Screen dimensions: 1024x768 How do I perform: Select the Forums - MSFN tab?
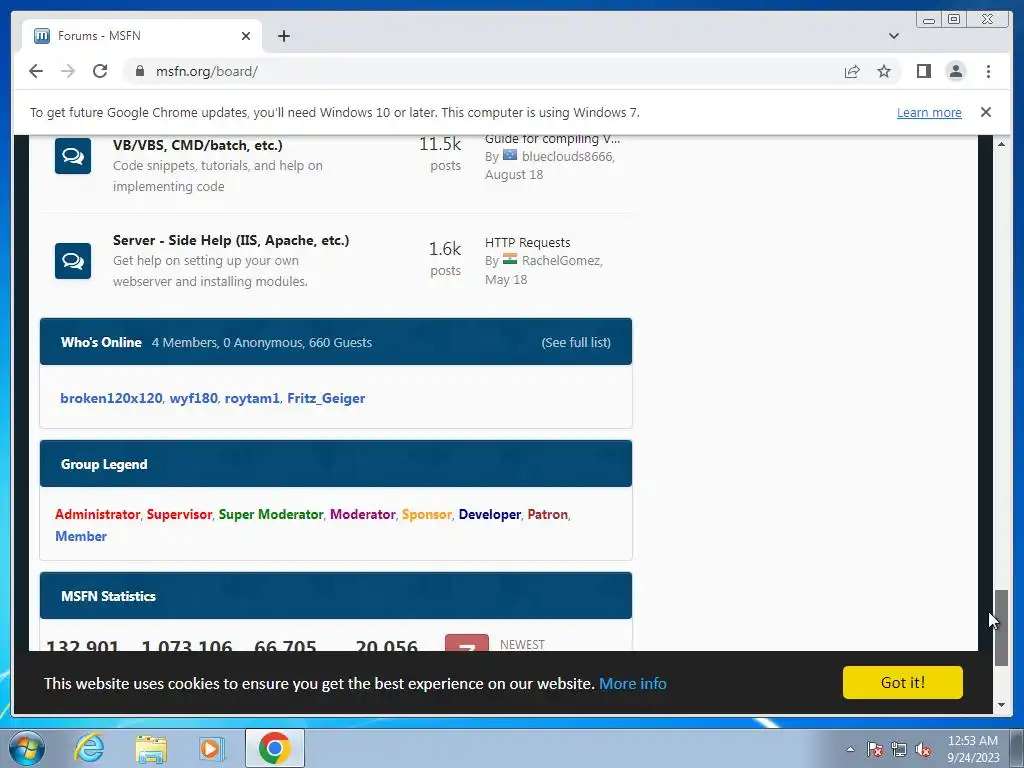coord(142,36)
